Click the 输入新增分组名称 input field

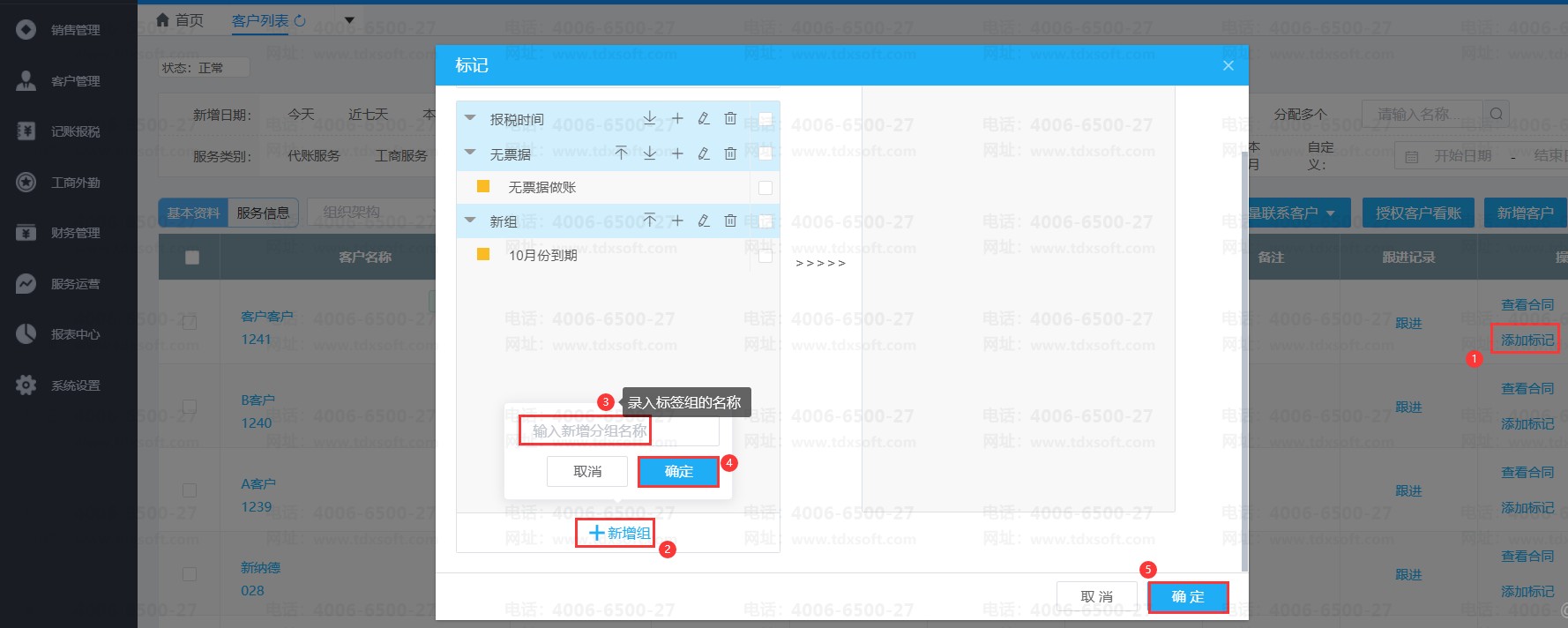[x=617, y=430]
